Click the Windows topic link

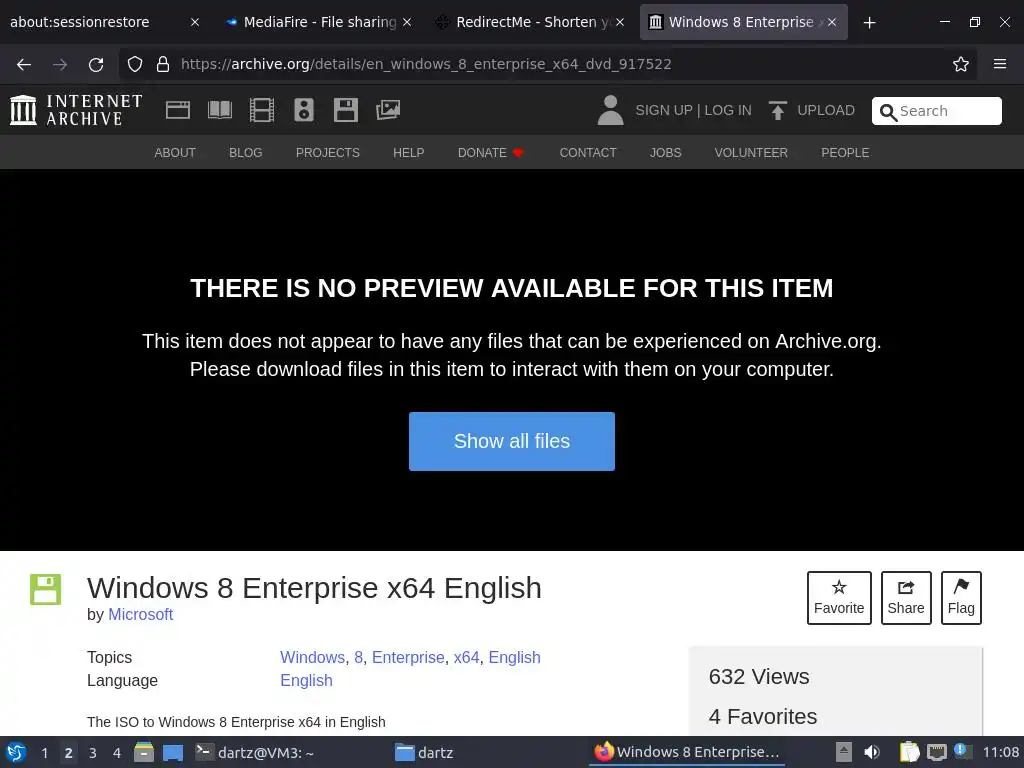coord(312,658)
